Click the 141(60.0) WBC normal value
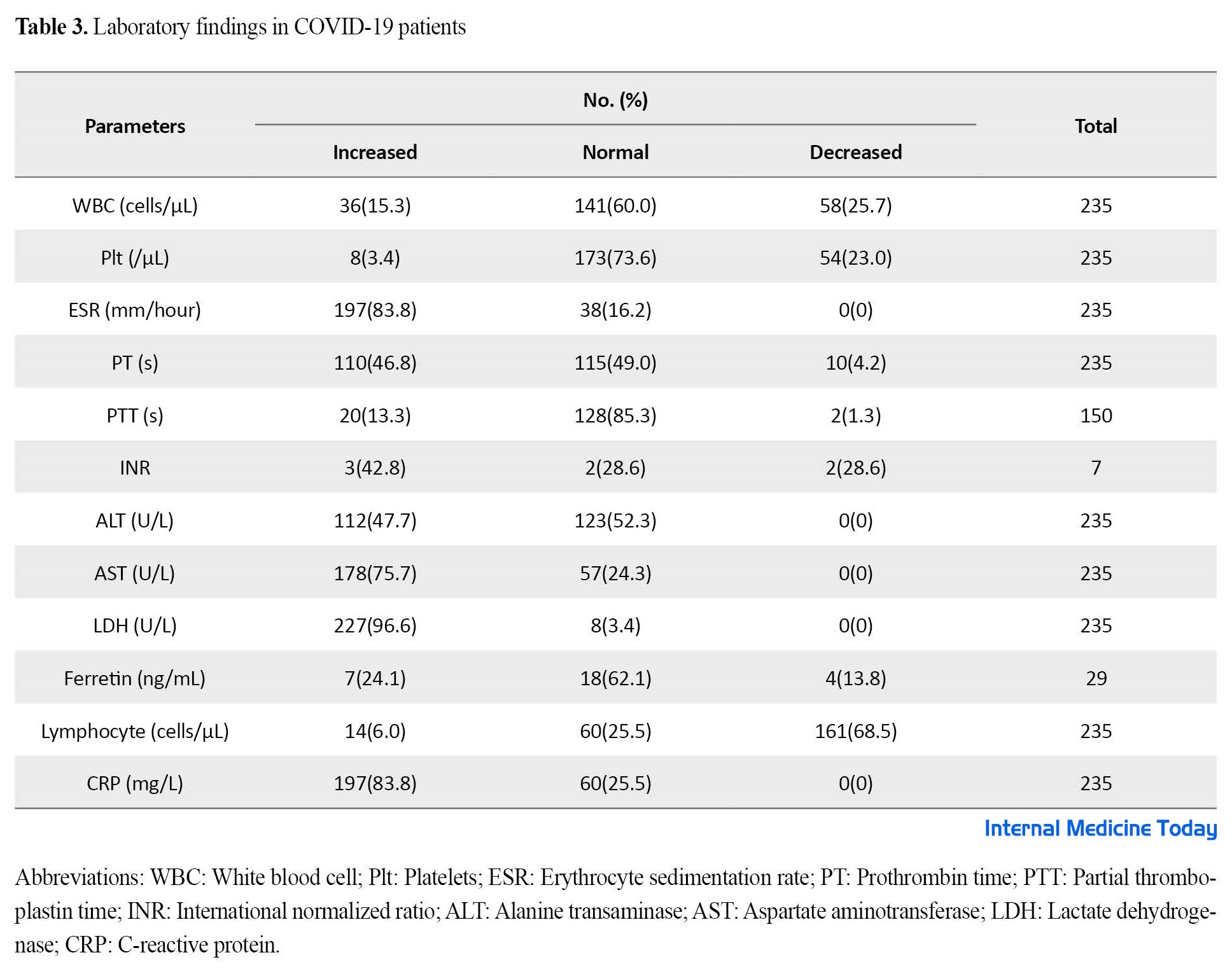The image size is (1232, 969). tap(615, 206)
